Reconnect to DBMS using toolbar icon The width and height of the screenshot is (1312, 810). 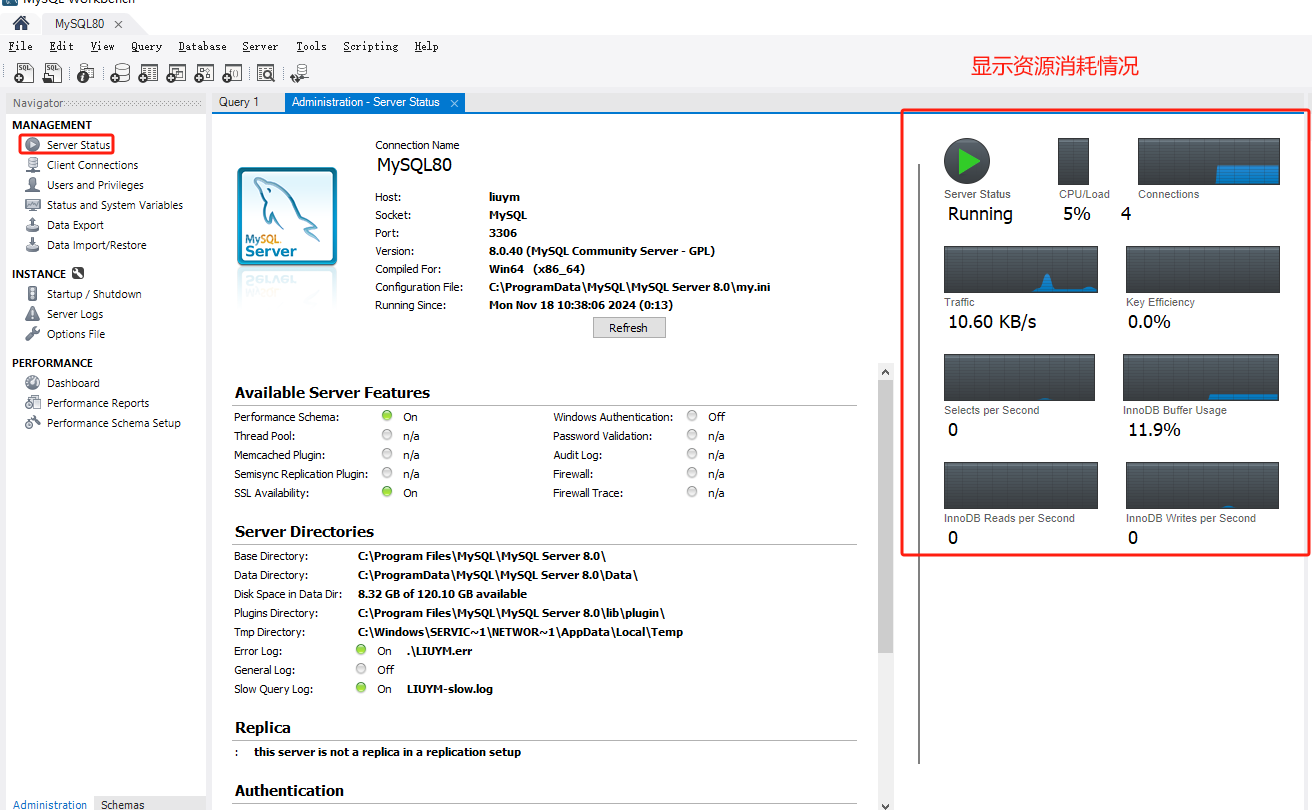click(299, 73)
